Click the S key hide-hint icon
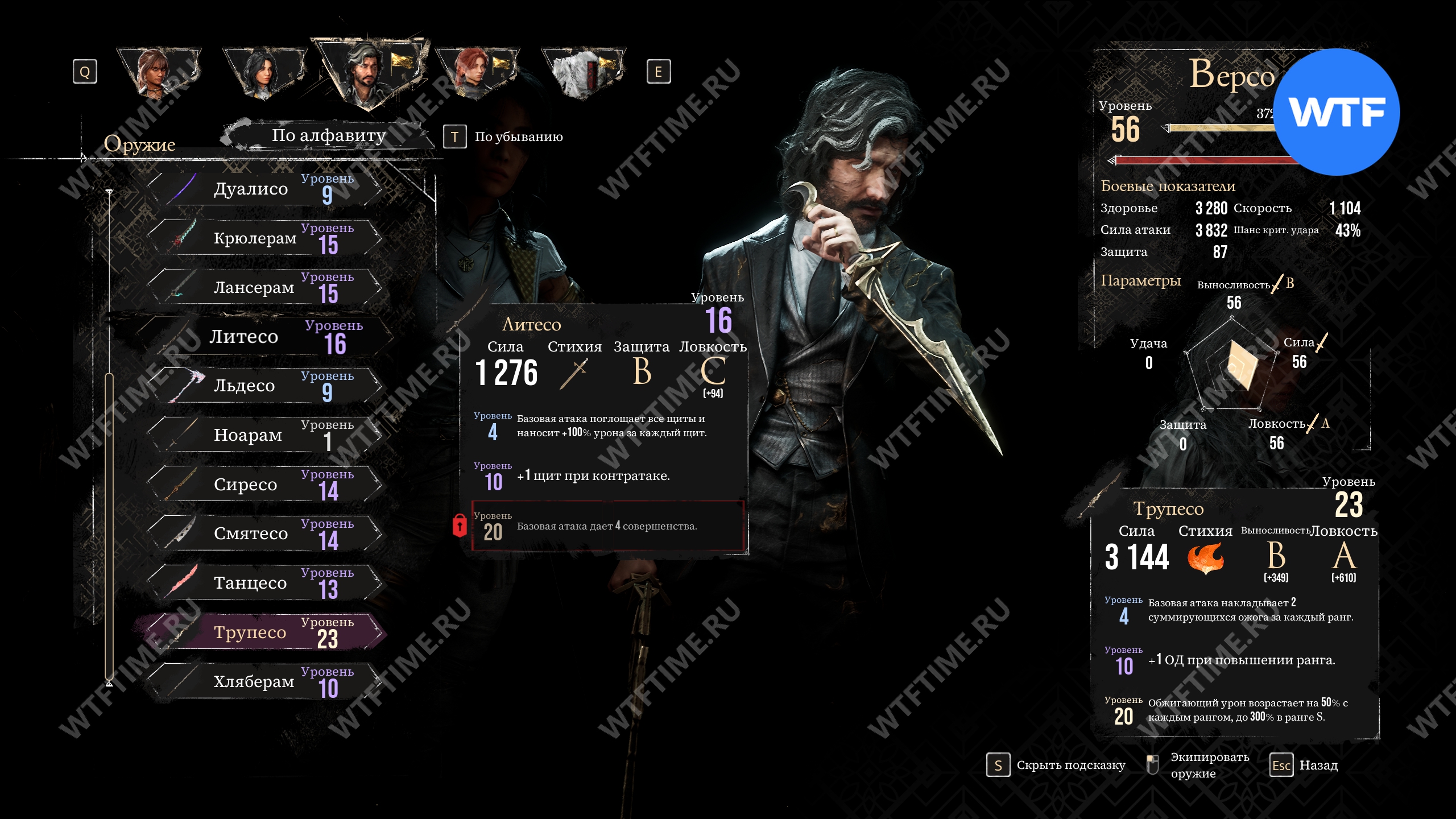 (998, 766)
